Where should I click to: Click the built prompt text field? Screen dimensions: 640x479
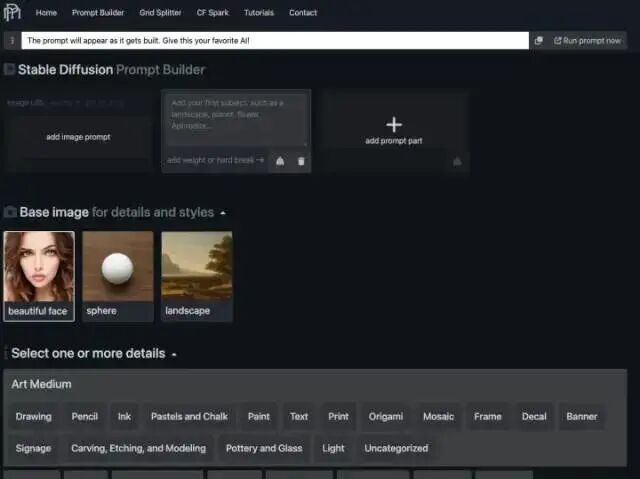pyautogui.click(x=275, y=40)
